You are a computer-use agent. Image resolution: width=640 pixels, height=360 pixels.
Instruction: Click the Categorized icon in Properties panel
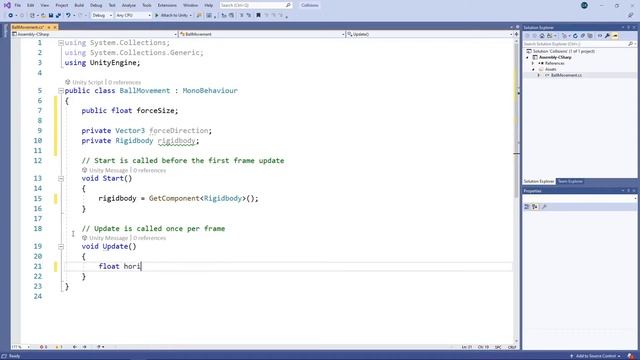pos(527,207)
